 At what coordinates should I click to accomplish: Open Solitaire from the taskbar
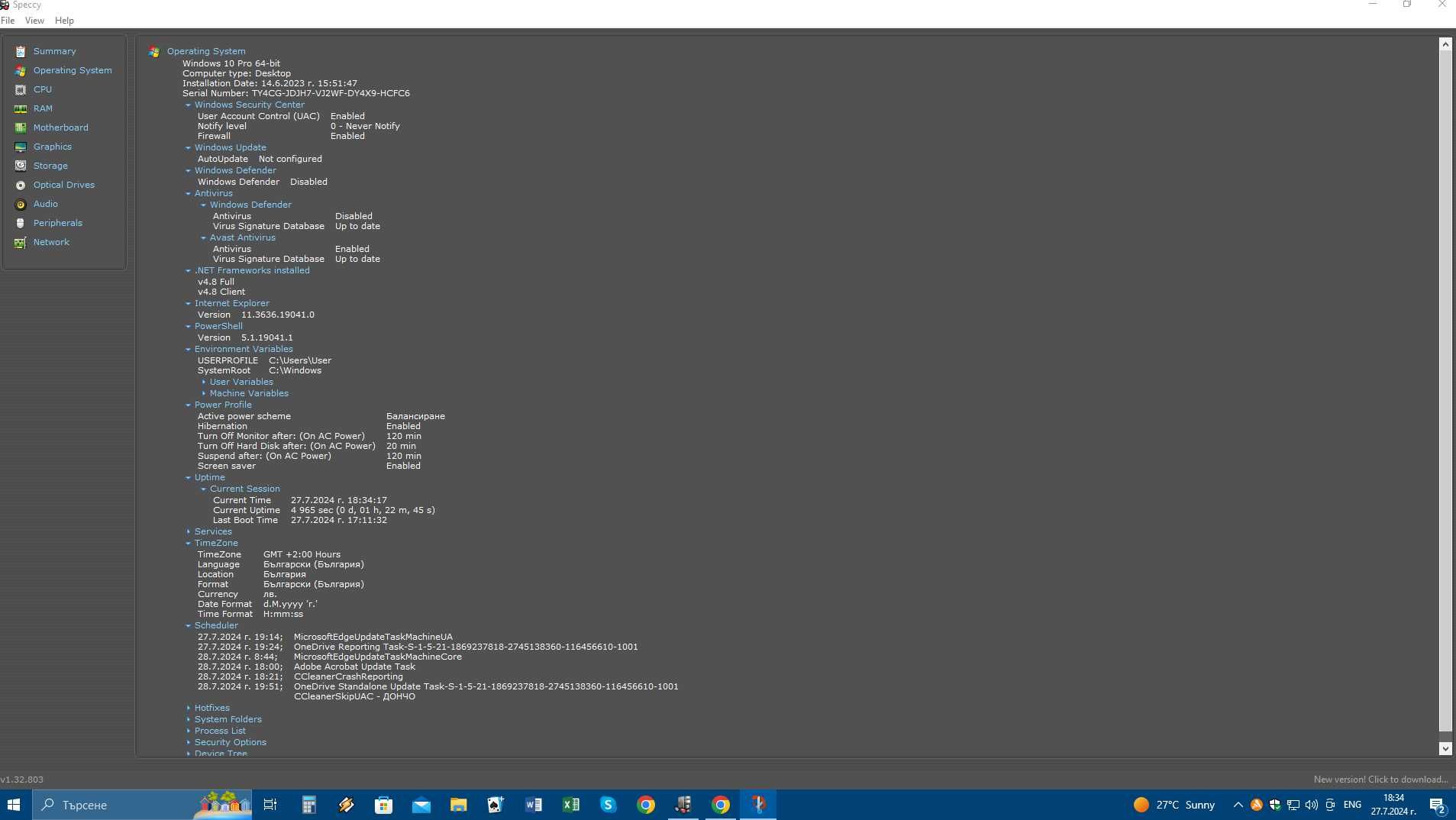[496, 805]
